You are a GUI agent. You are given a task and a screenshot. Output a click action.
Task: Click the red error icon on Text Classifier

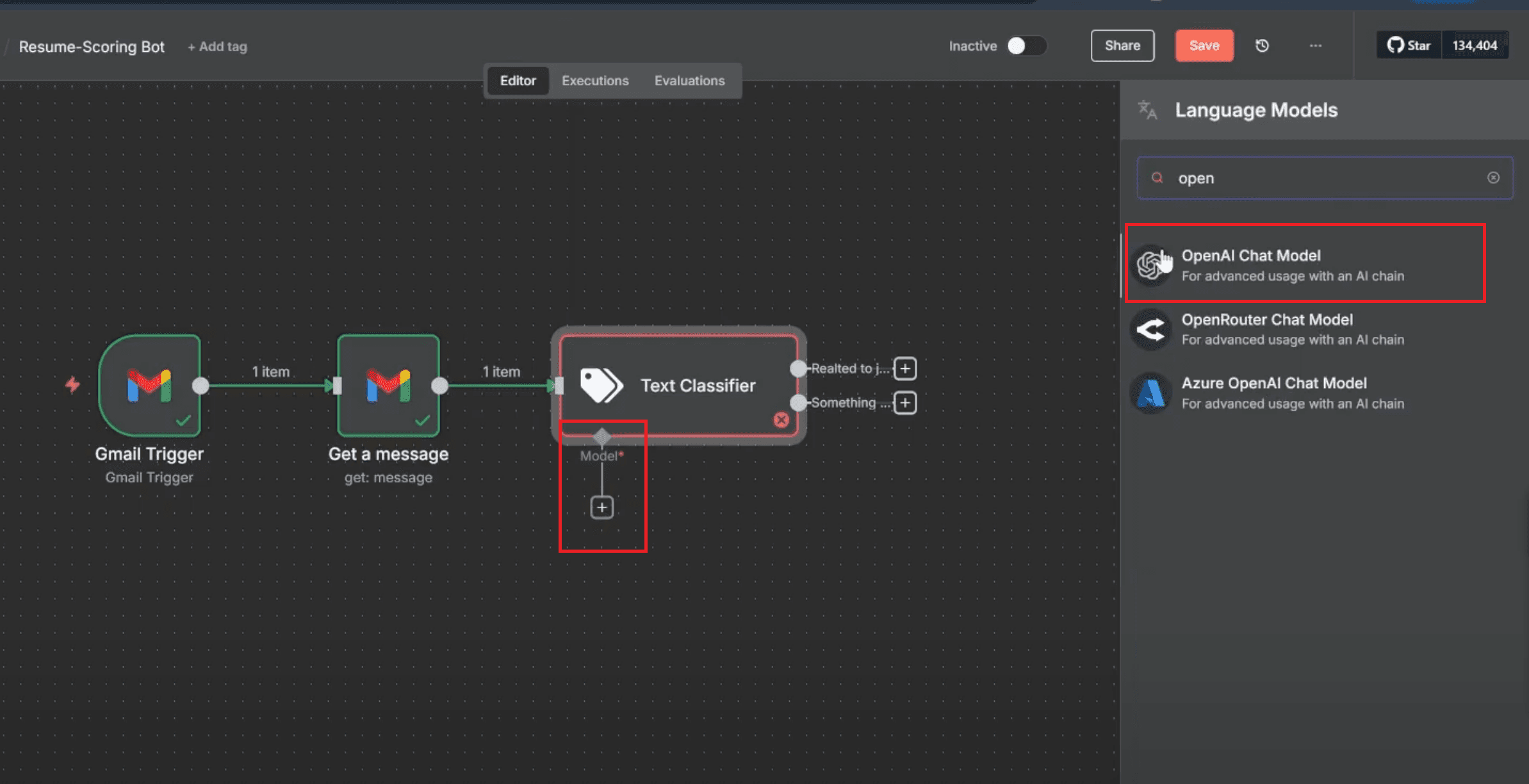point(781,420)
